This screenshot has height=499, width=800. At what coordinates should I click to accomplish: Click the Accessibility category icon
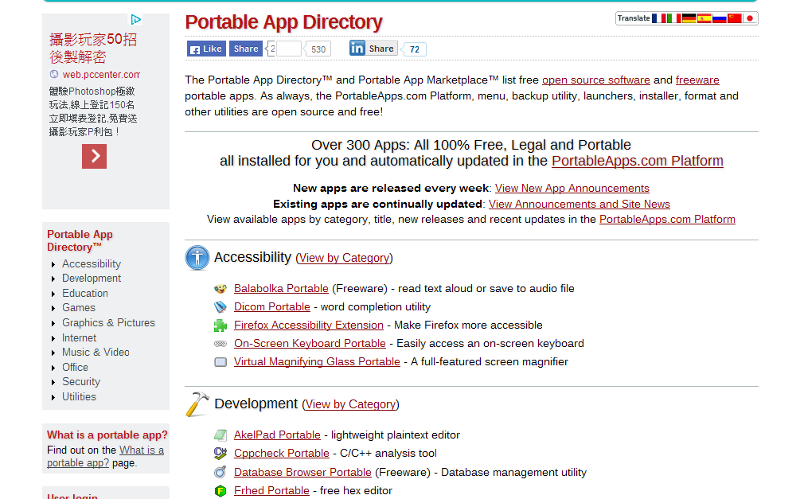197,258
